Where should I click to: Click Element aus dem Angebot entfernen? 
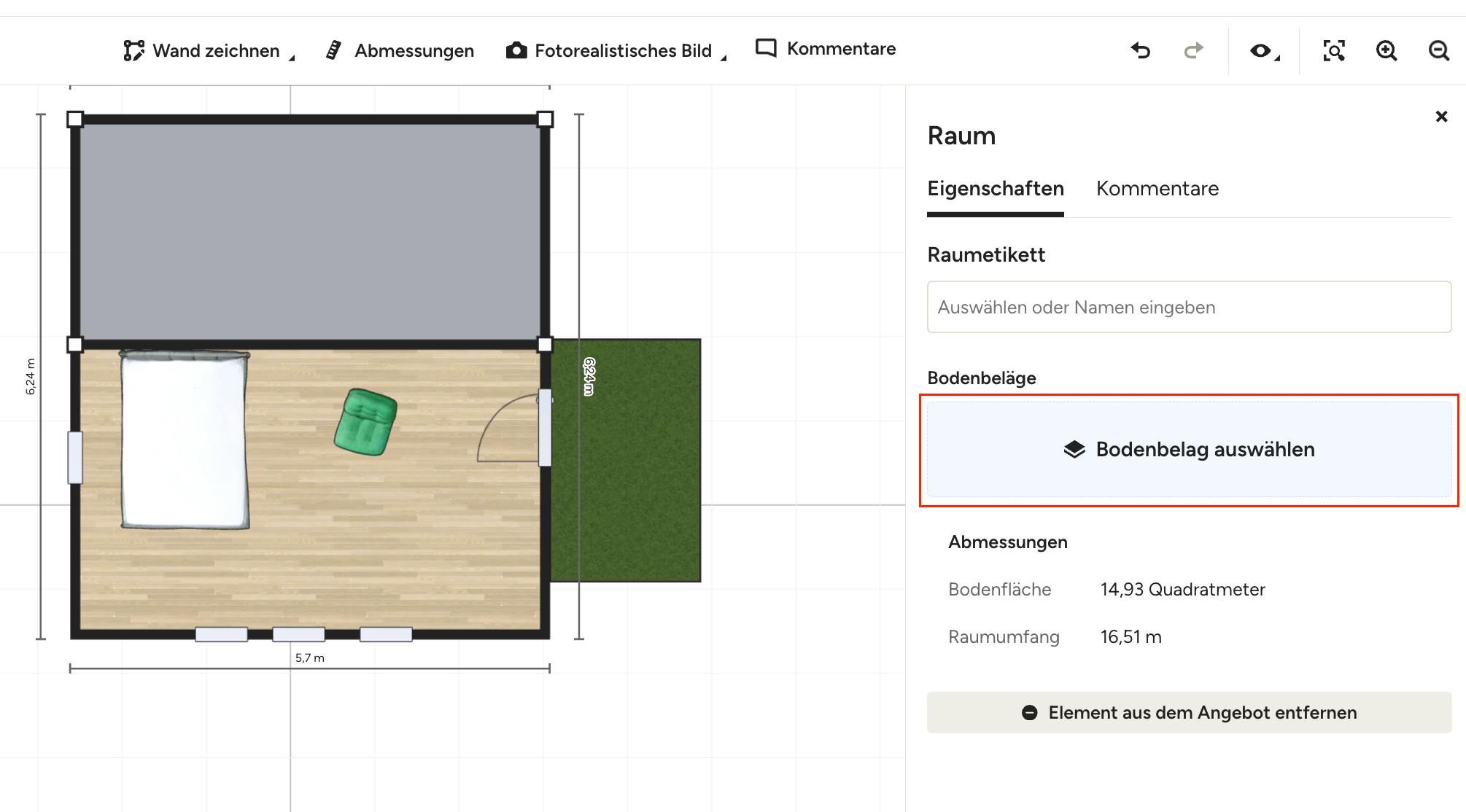click(x=1189, y=712)
